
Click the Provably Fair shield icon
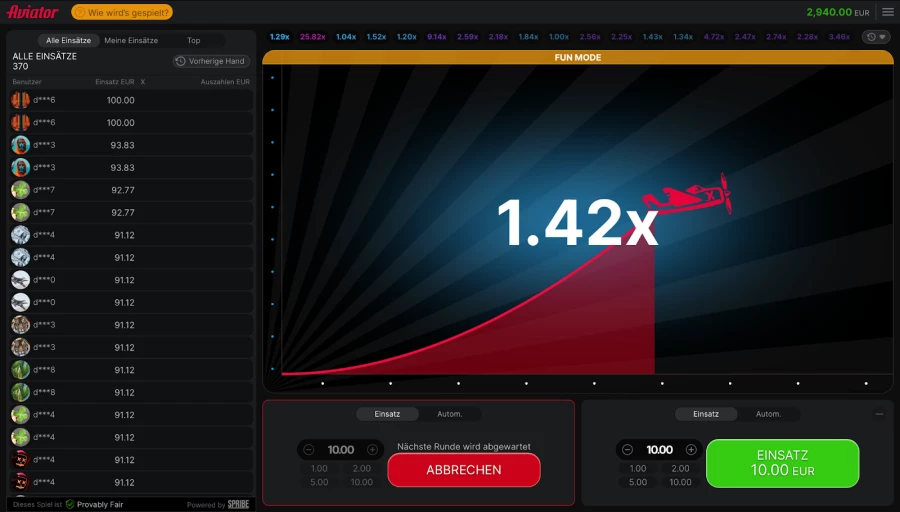point(70,504)
